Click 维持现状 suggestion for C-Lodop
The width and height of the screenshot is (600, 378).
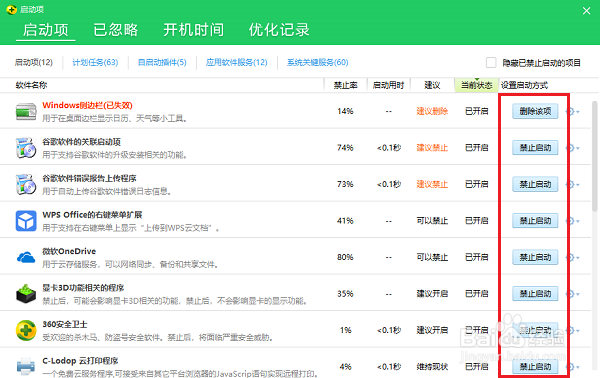(432, 367)
